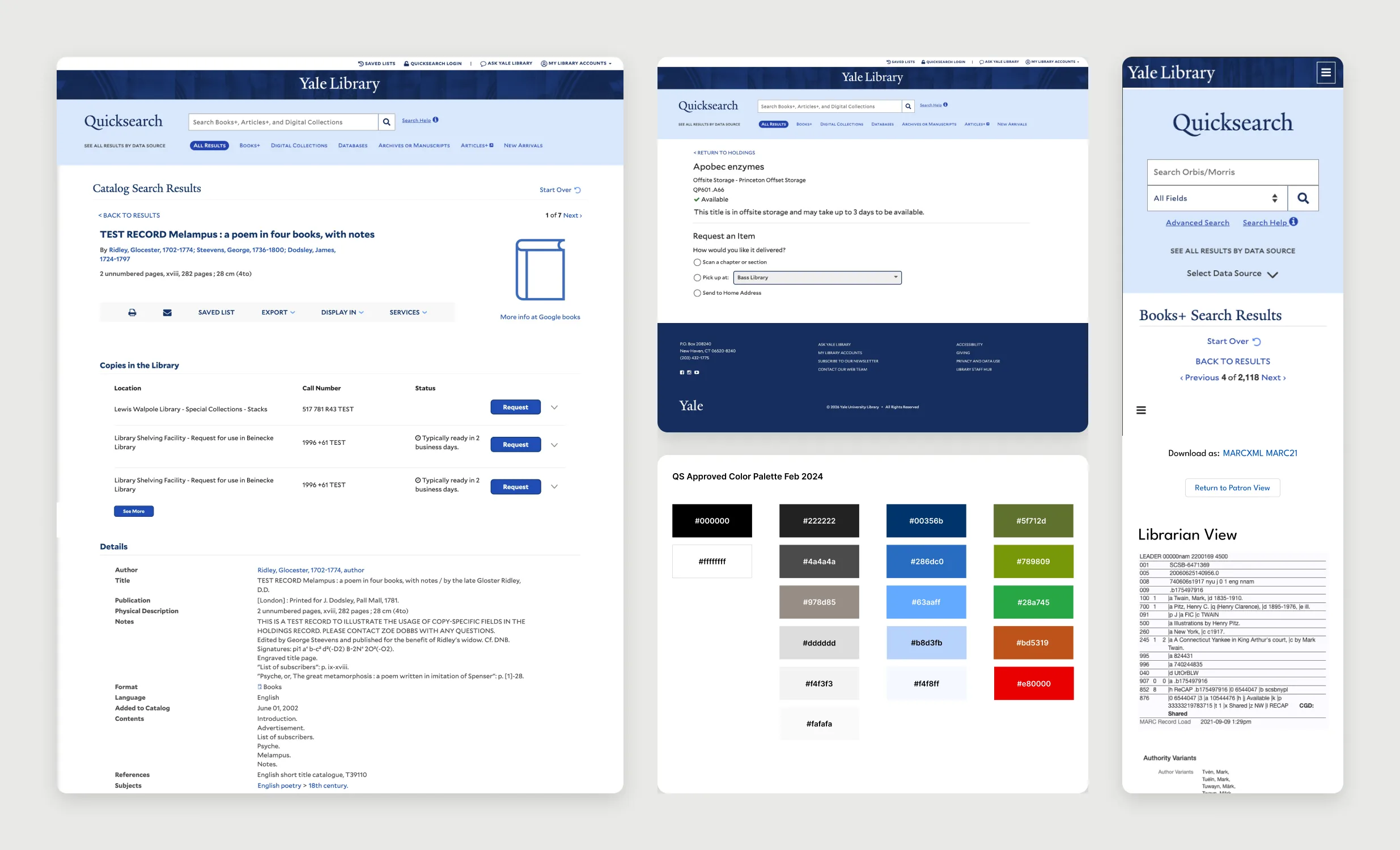Click the YouTube icon in footer
Screen dimensions: 1400x850
click(697, 373)
